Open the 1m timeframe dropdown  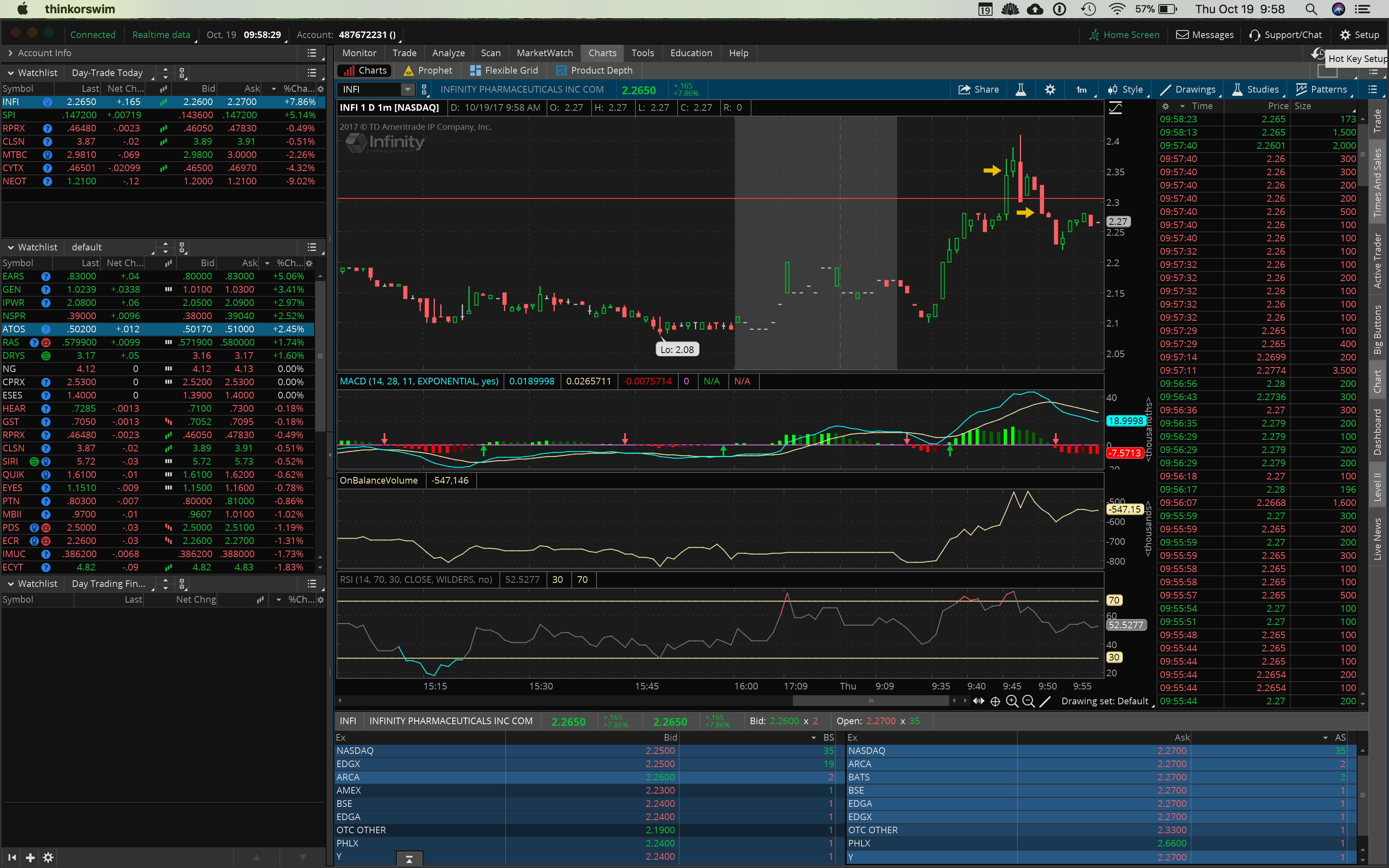pos(1081,90)
